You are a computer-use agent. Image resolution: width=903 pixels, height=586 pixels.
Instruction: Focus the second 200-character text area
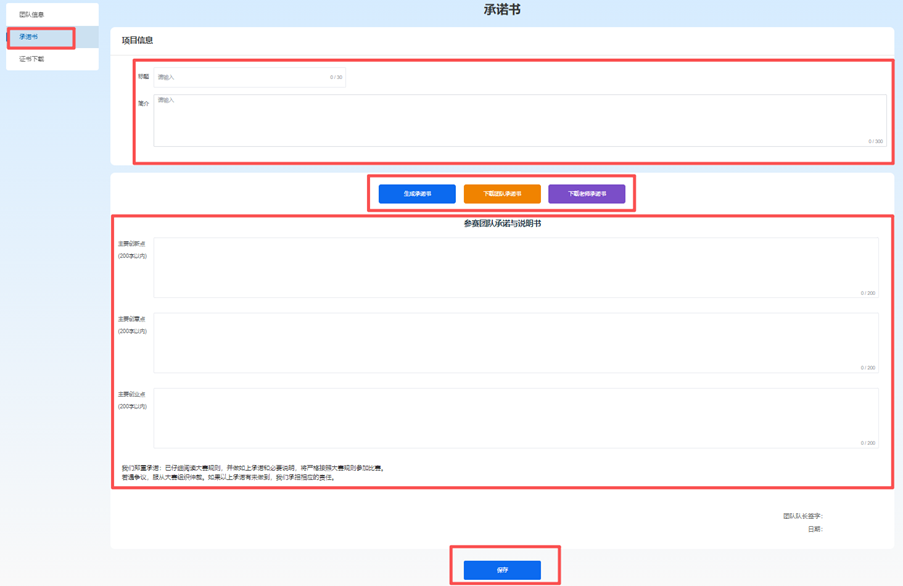(x=515, y=342)
